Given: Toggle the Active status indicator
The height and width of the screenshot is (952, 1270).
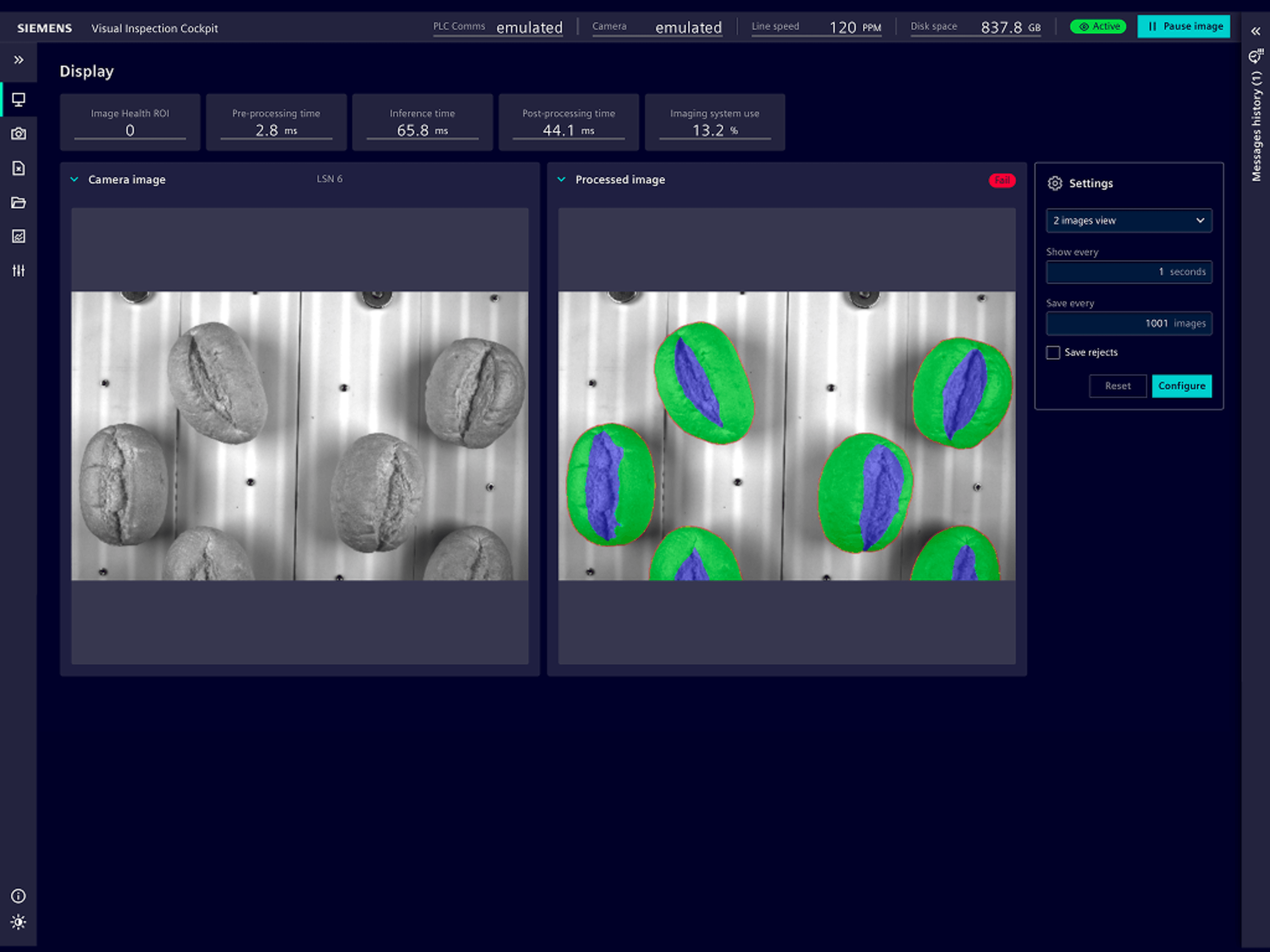Looking at the screenshot, I should (1098, 26).
